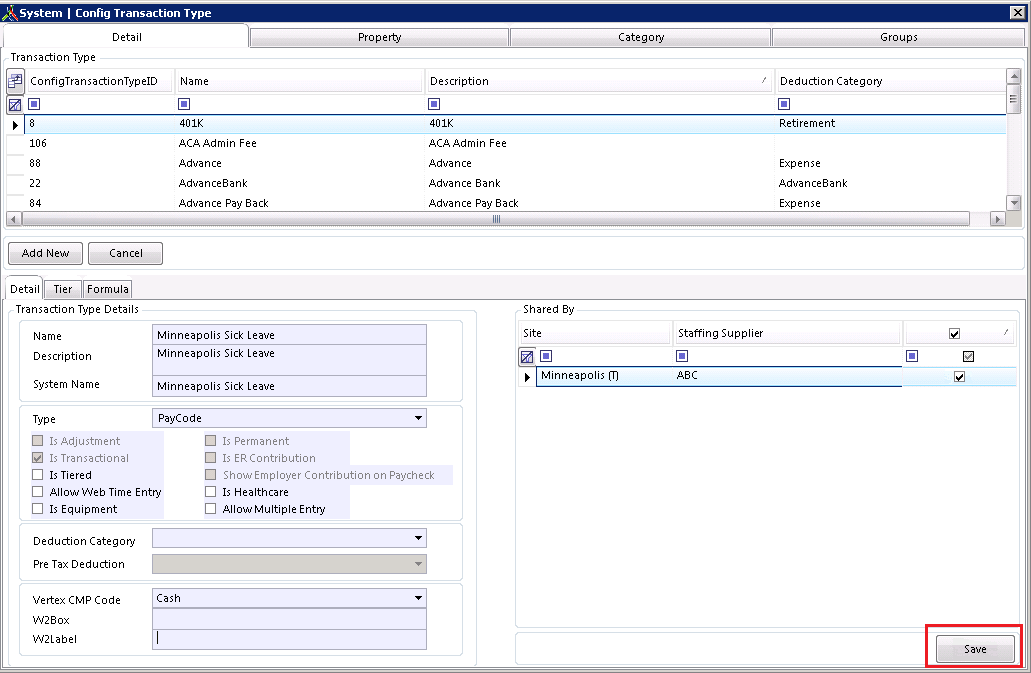Click filter operator icon under Deduction Category column
Image resolution: width=1031 pixels, height=673 pixels.
coord(784,104)
